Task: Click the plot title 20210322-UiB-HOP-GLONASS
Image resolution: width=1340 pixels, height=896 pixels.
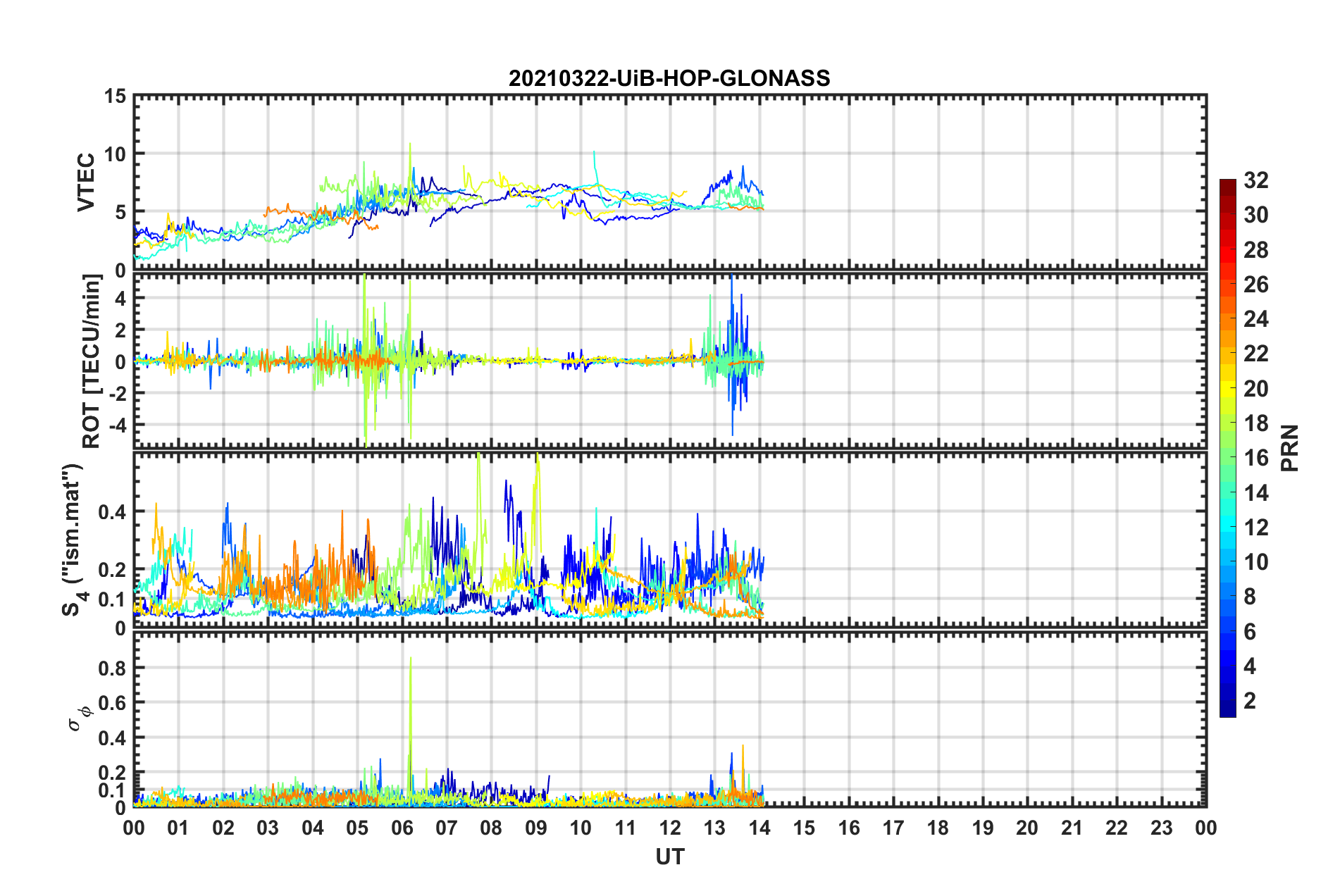Action: [x=669, y=77]
